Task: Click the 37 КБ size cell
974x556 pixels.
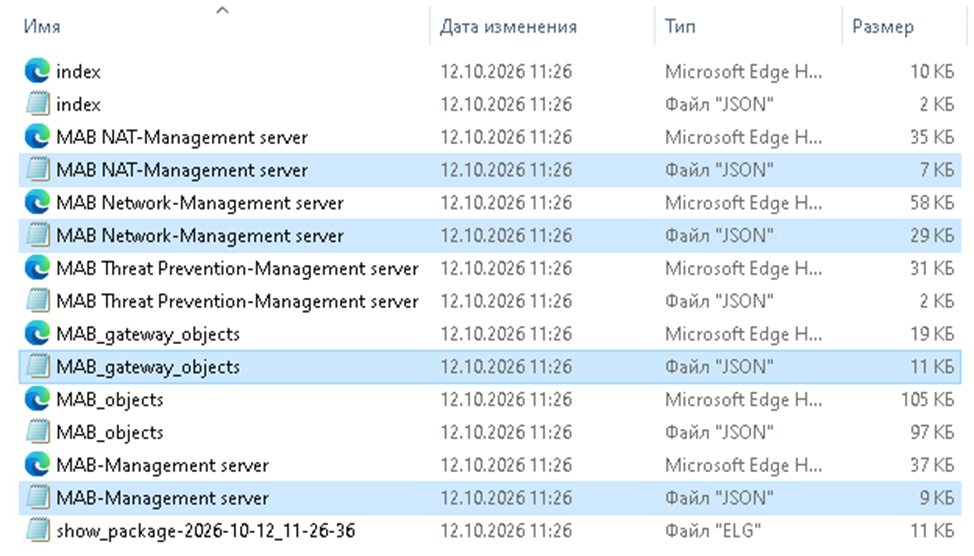Action: (932, 465)
